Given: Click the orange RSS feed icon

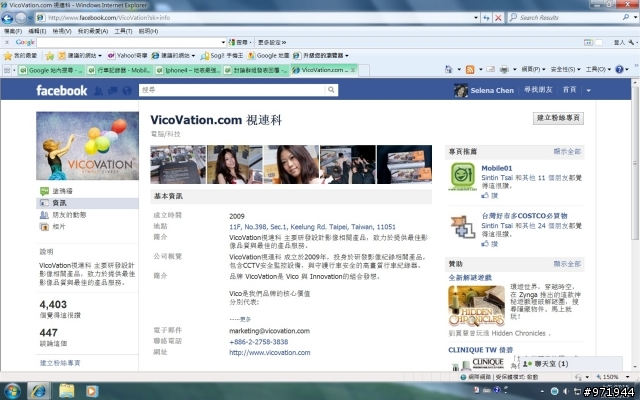Looking at the screenshot, I should pos(470,69).
